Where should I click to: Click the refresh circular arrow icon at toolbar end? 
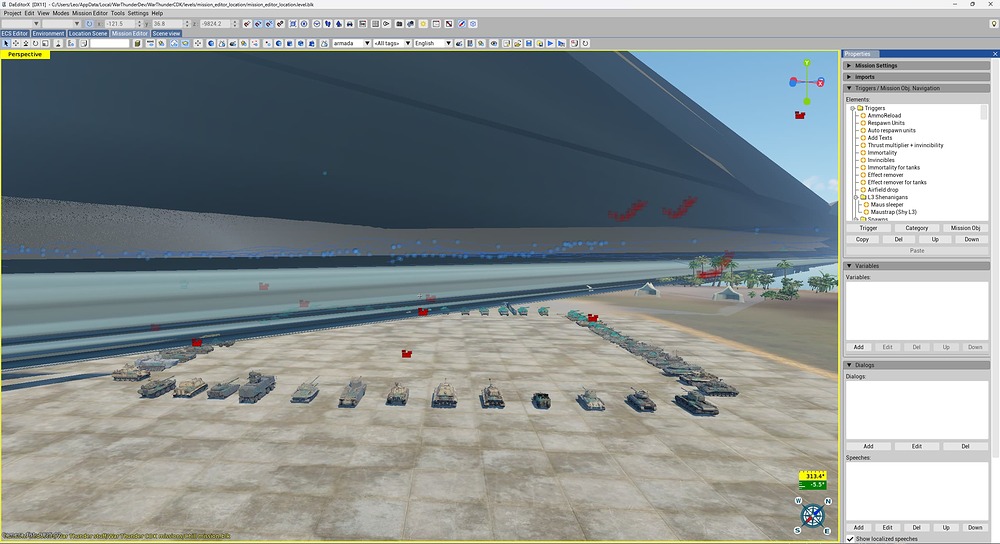click(x=585, y=43)
